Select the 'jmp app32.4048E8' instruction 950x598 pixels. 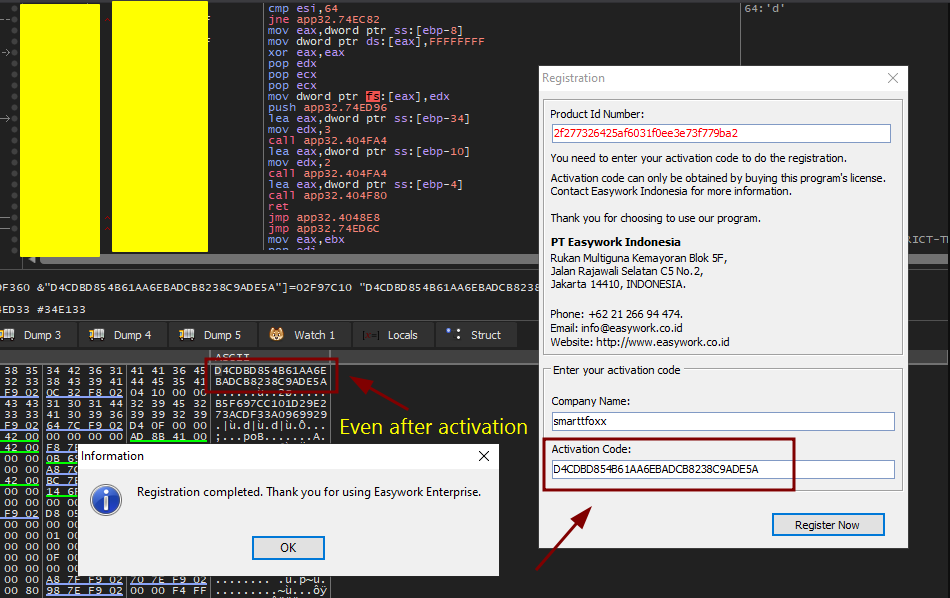coord(324,218)
